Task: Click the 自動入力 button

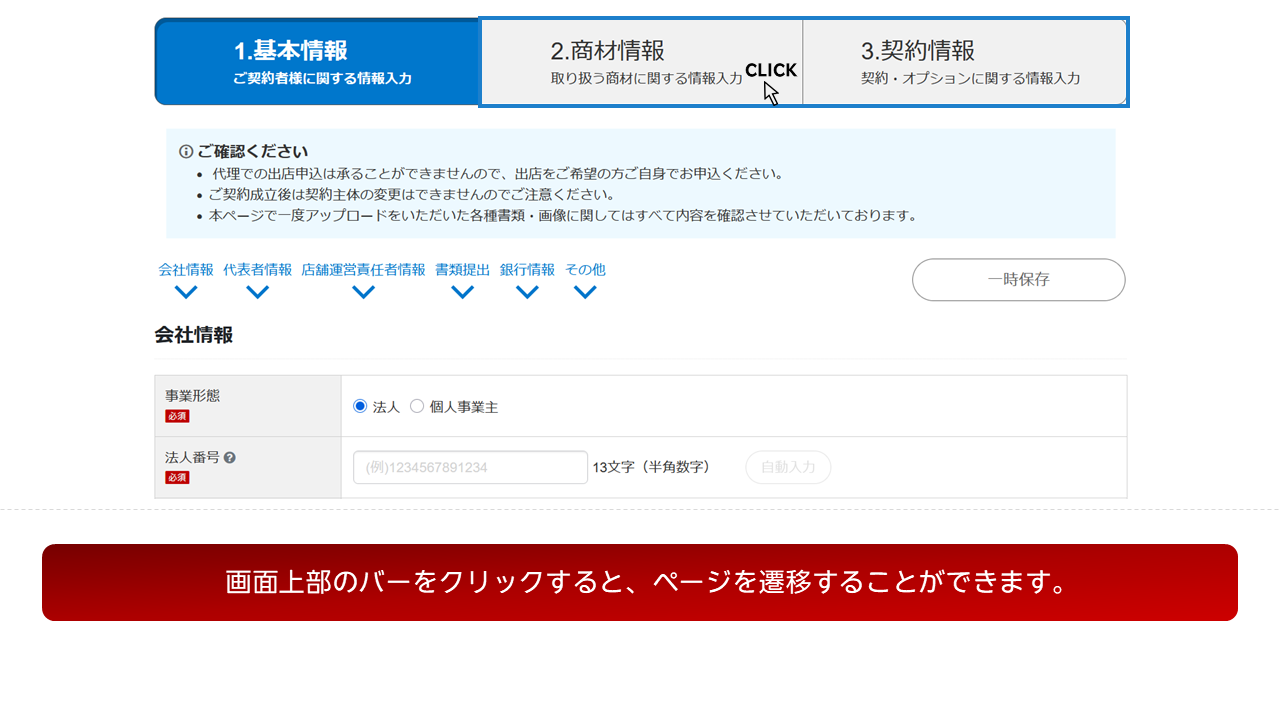Action: [788, 467]
